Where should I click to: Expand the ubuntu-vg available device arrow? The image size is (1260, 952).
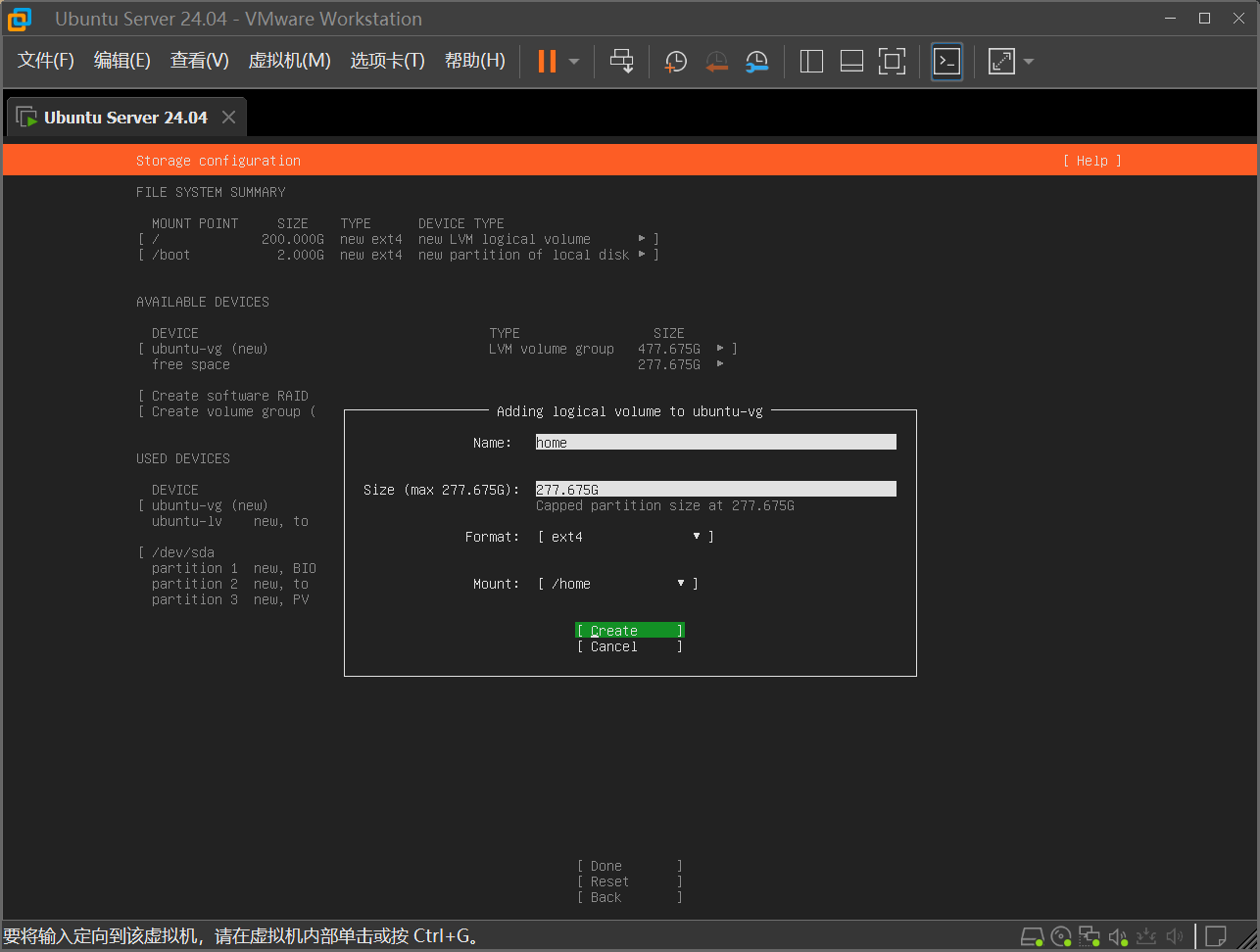tap(721, 349)
